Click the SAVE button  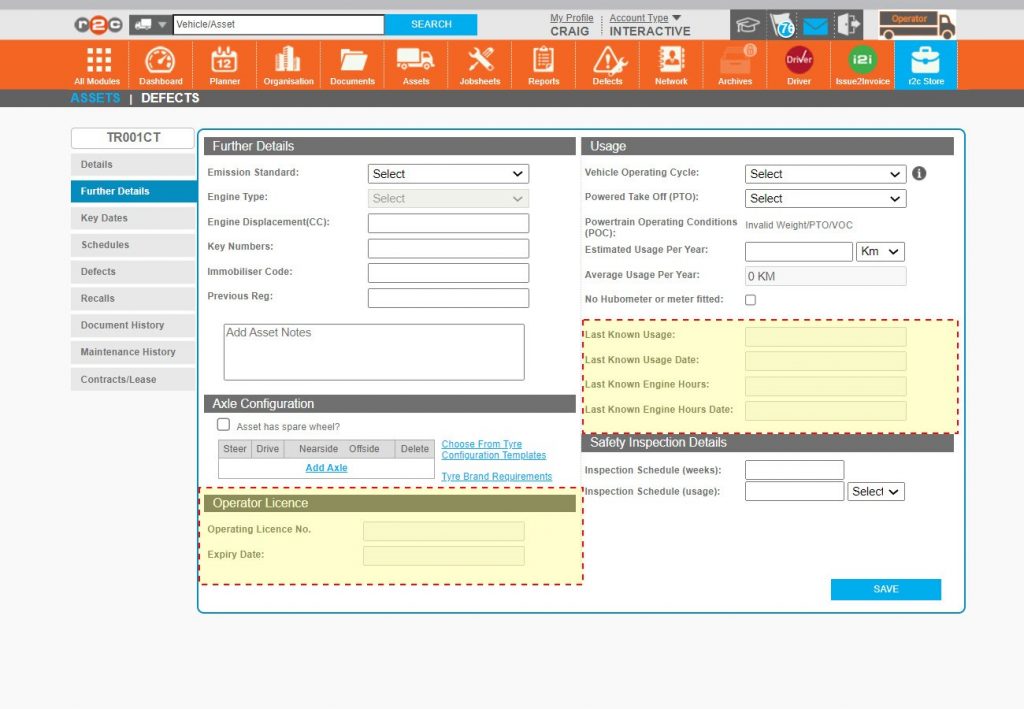[x=884, y=589]
